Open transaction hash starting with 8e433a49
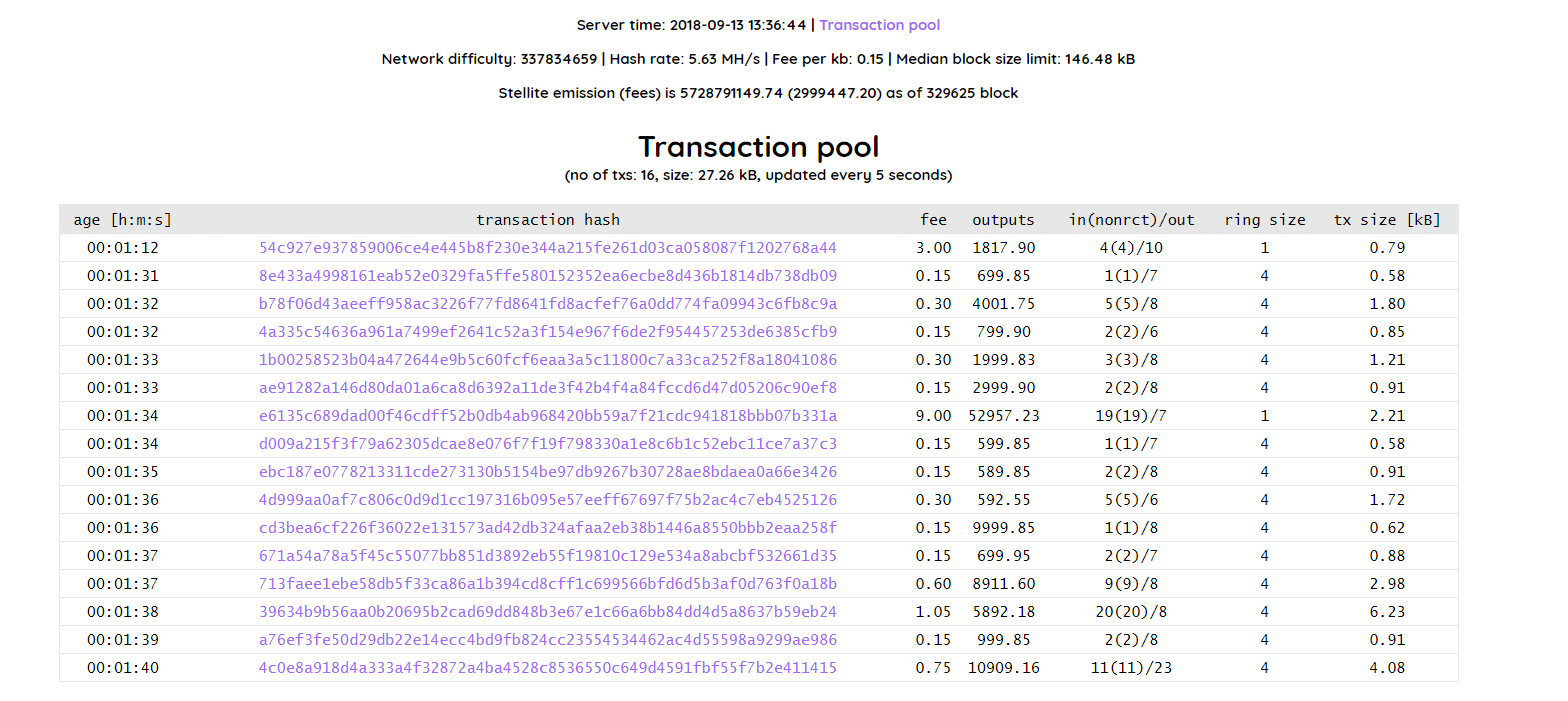 [548, 276]
